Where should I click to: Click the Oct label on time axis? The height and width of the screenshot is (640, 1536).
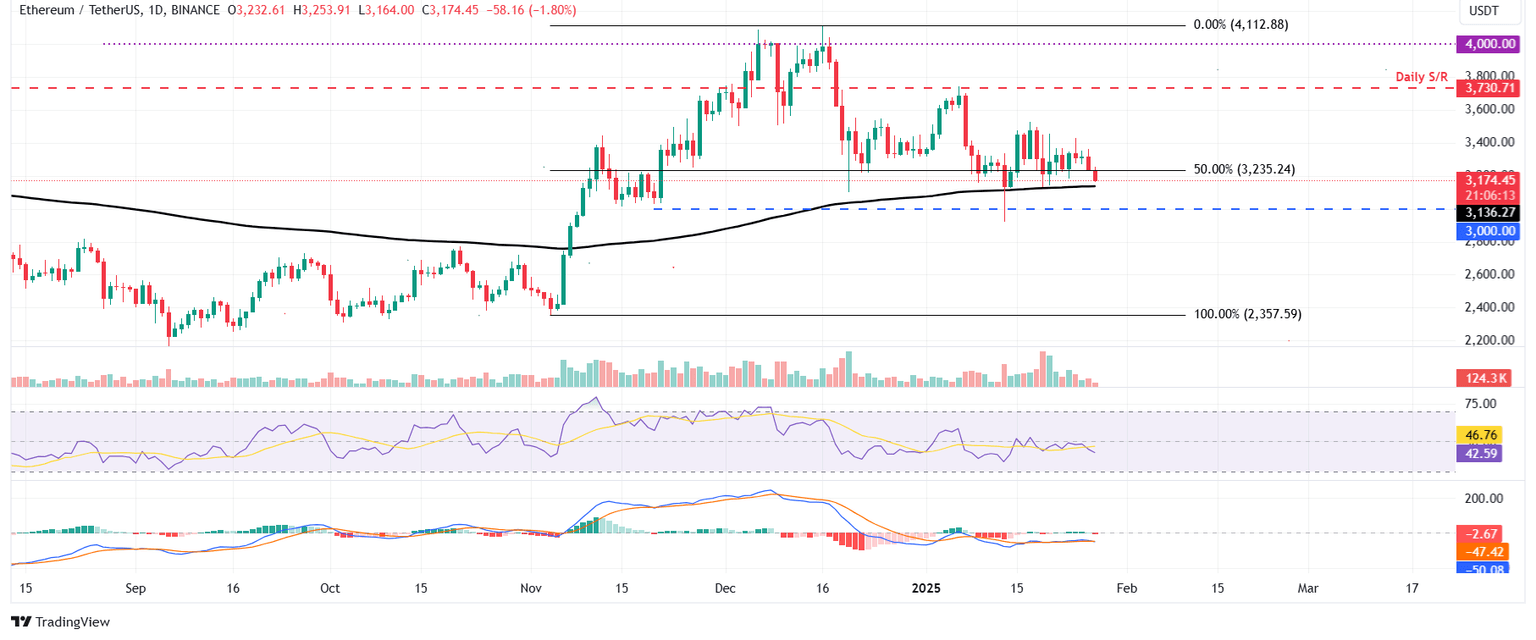click(x=330, y=590)
